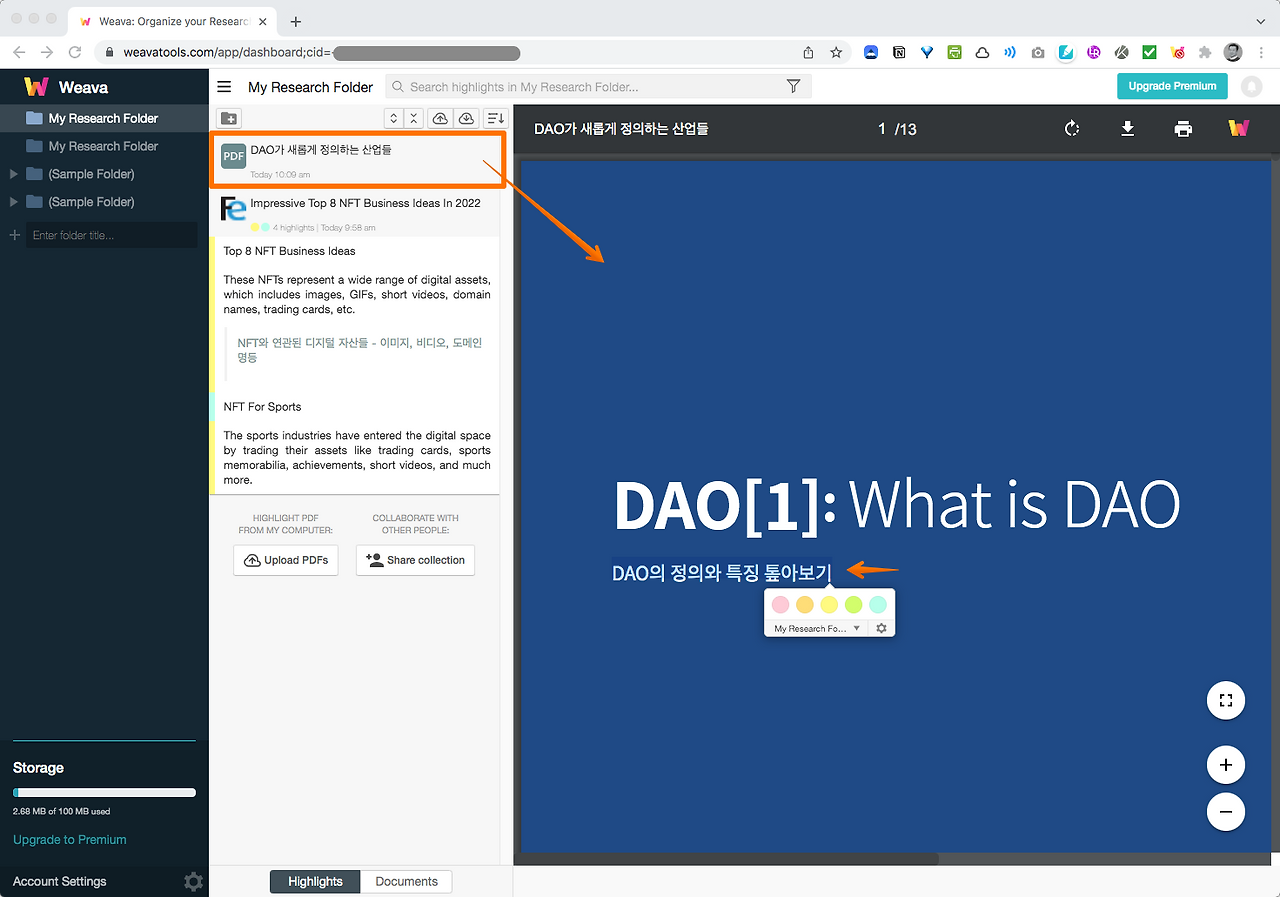This screenshot has height=897, width=1280.
Task: Click the Weava logo in the PDF toolbar
Action: click(1239, 128)
